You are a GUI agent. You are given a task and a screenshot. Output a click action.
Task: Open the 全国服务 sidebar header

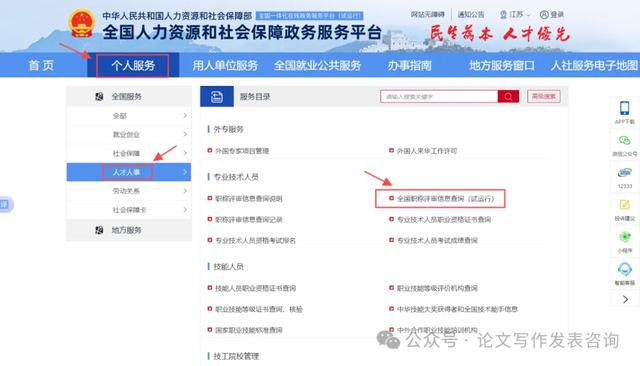(129, 97)
